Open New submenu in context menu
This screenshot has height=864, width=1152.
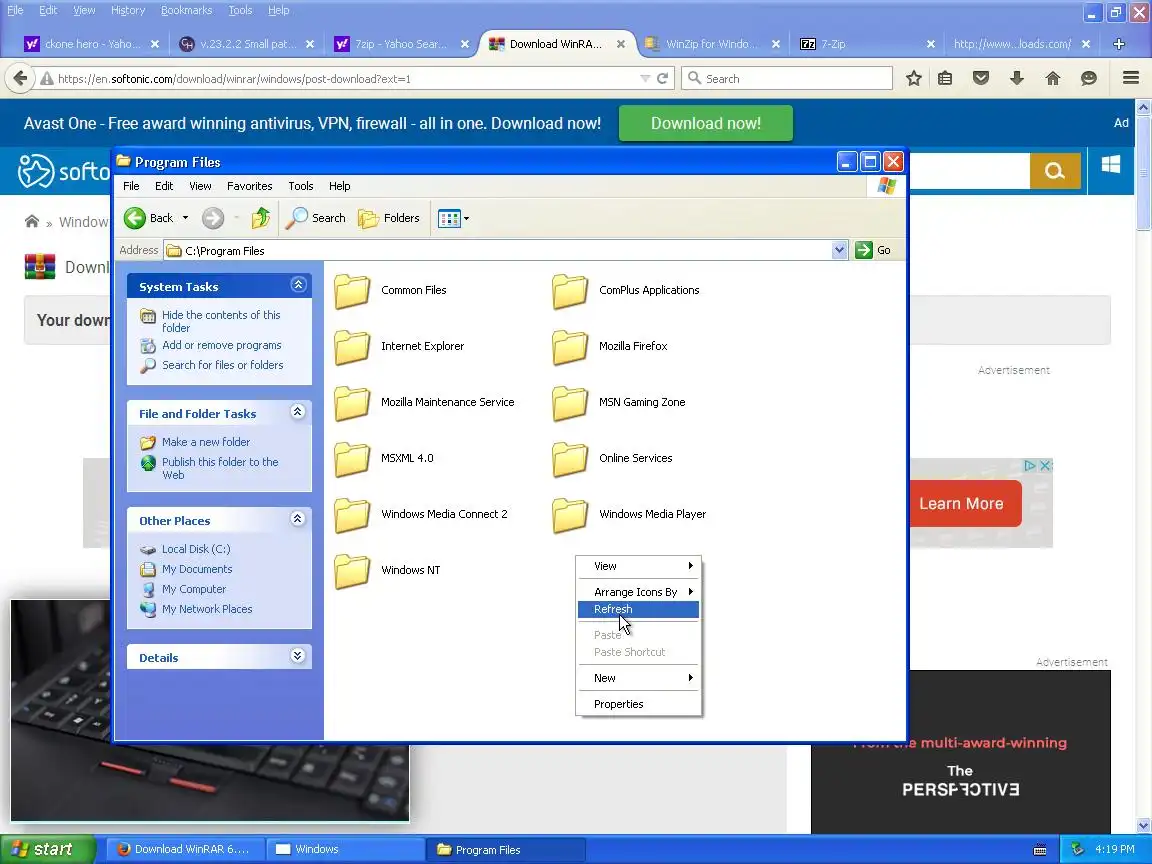638,678
